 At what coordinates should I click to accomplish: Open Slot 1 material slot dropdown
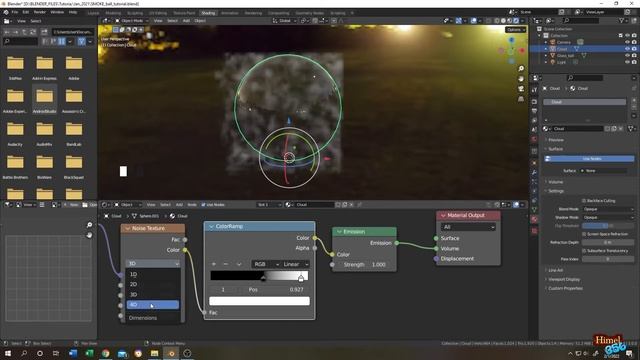269,204
